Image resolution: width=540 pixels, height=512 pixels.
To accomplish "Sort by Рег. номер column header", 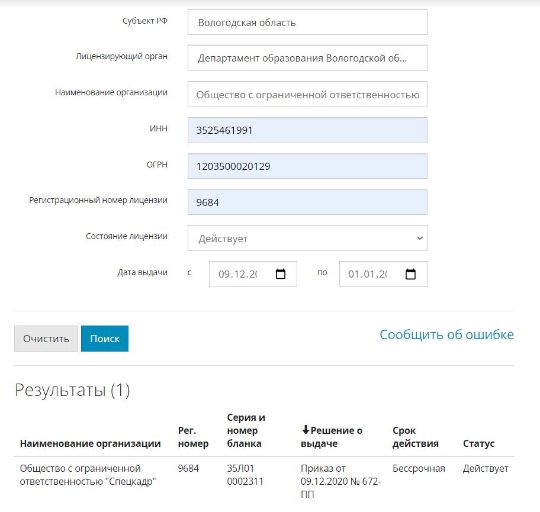I will point(193,437).
